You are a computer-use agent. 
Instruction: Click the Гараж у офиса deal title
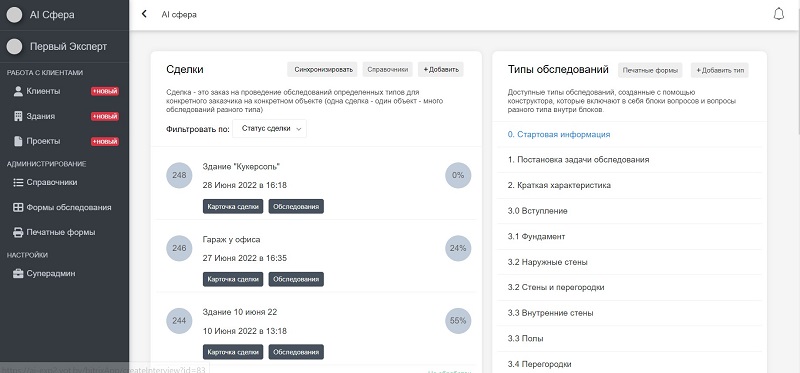coord(232,239)
